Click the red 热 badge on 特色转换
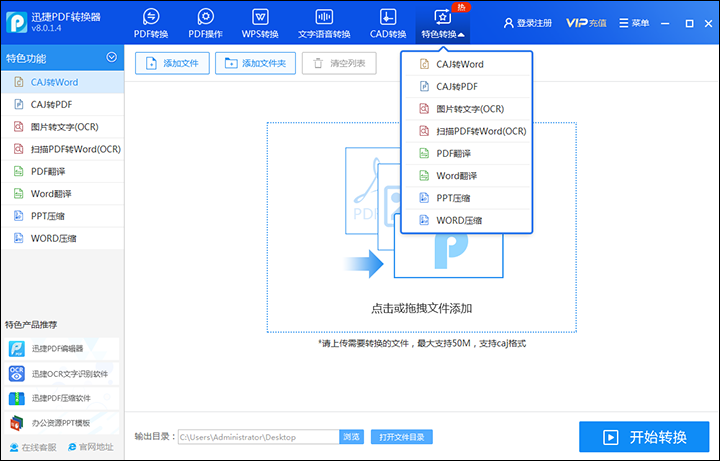 (x=461, y=7)
